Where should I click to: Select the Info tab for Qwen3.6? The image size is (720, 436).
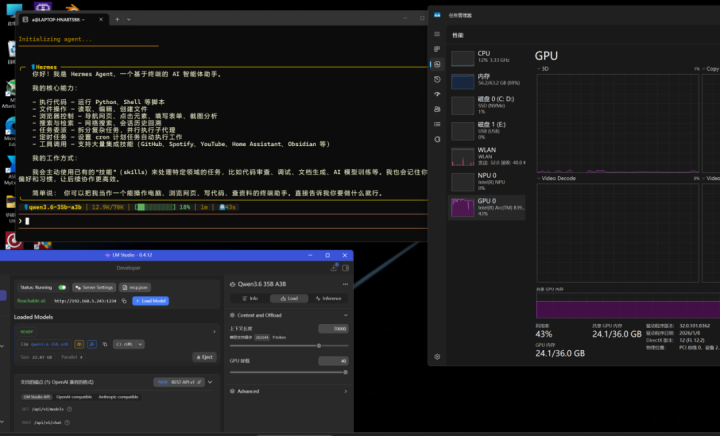250,298
